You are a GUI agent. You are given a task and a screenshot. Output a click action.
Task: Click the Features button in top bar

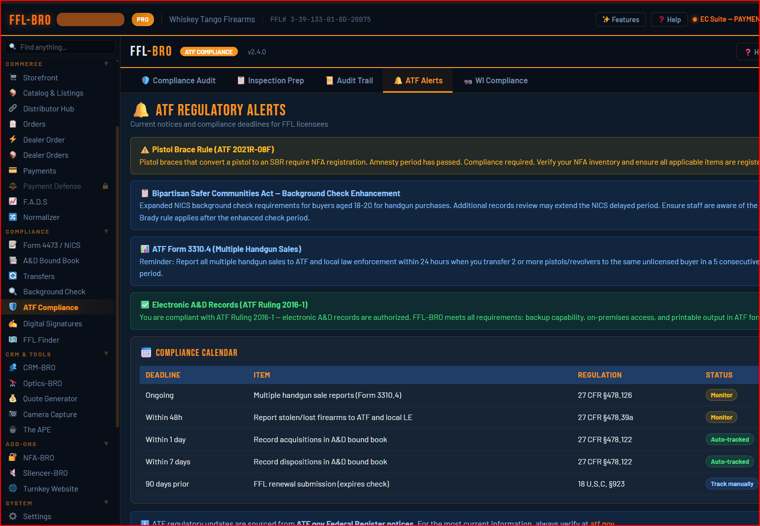point(620,19)
